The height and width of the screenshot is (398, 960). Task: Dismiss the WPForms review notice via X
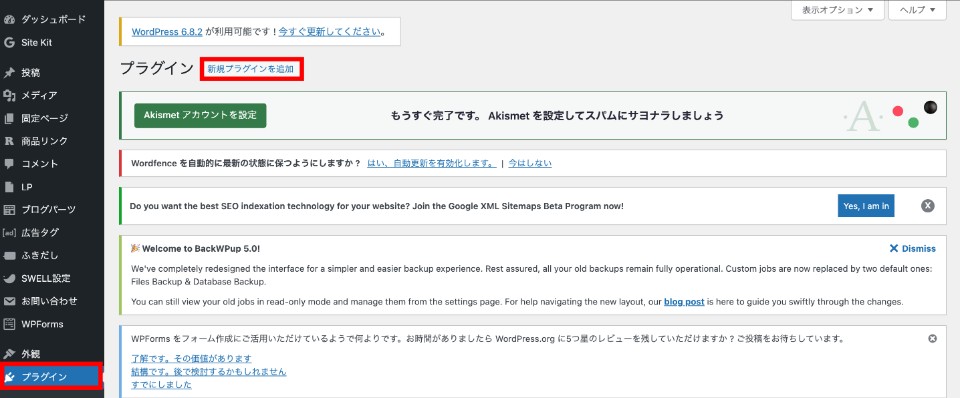pos(932,339)
